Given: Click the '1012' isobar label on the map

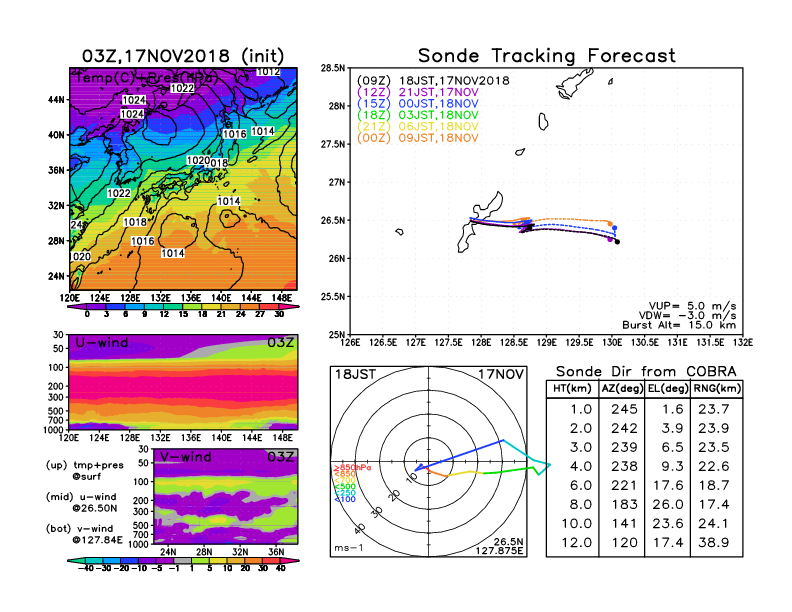Looking at the screenshot, I should 269,72.
